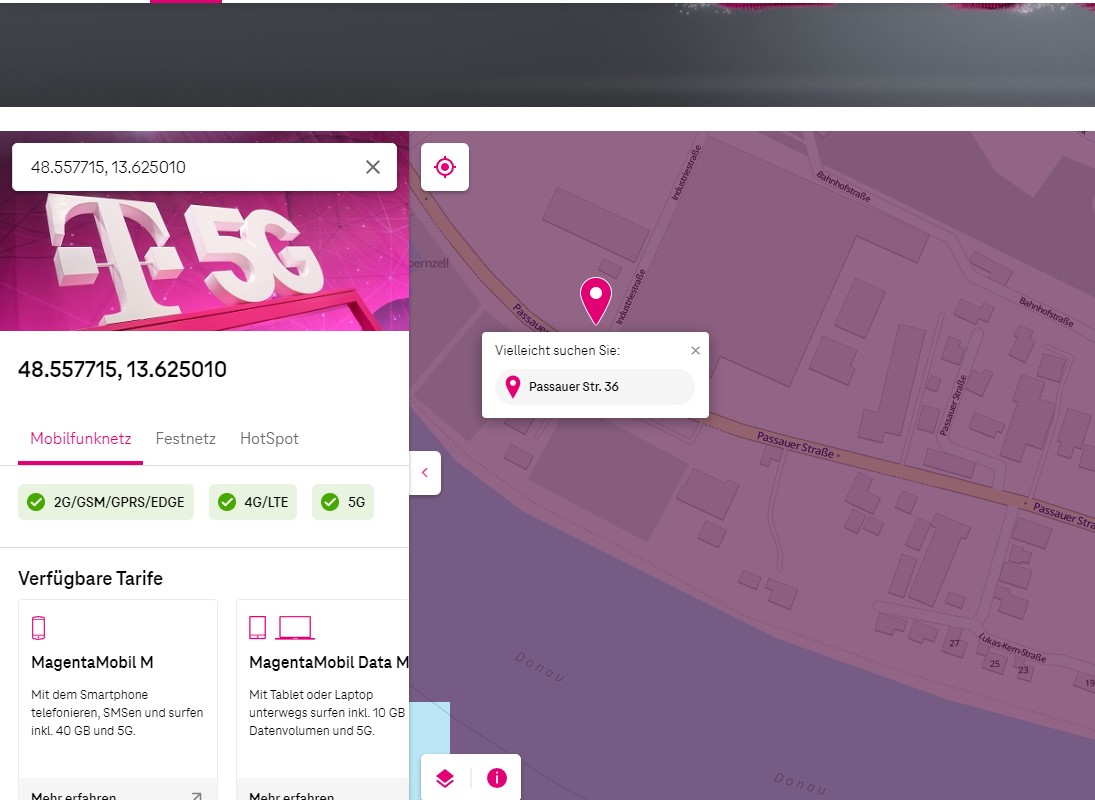
Task: Switch to the HotSpot tab
Action: pyautogui.click(x=269, y=439)
